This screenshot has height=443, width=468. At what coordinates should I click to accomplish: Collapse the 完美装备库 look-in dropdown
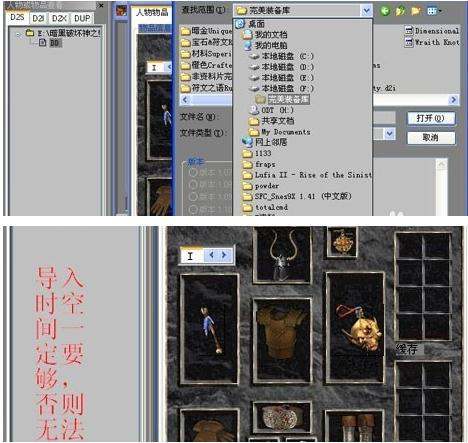[x=366, y=11]
